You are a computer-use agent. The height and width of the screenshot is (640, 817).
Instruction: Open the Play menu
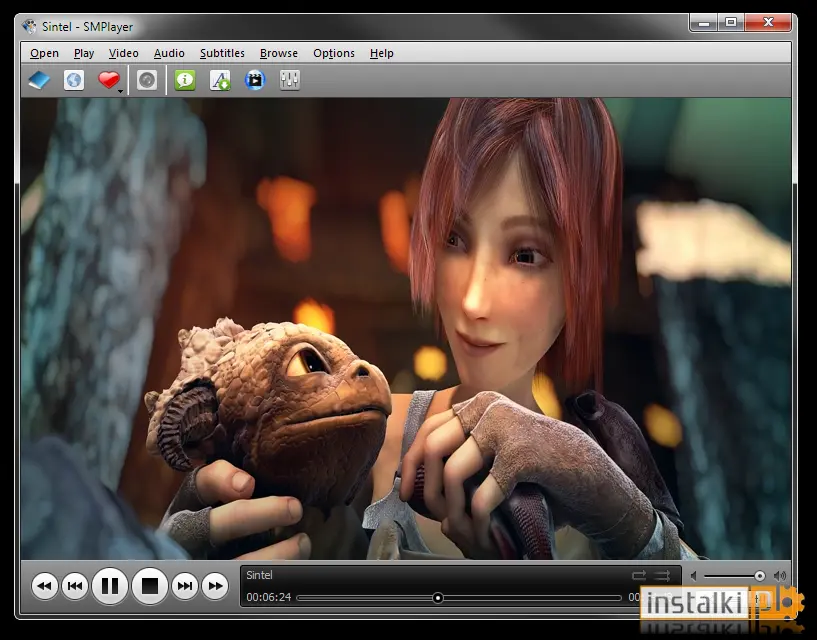pos(84,53)
